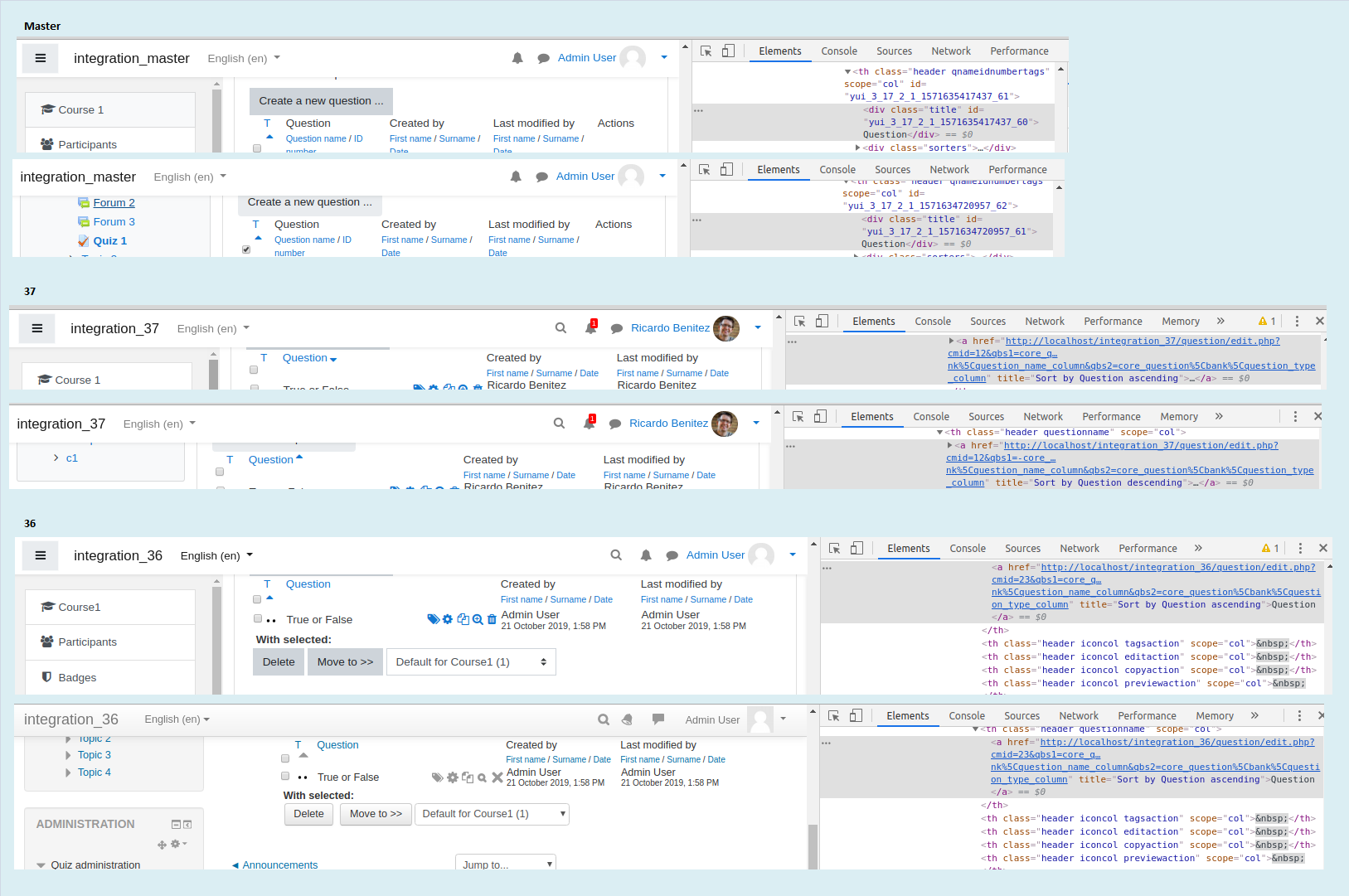
Task: Click the blue preview magnifier on True or False
Action: coord(478,619)
